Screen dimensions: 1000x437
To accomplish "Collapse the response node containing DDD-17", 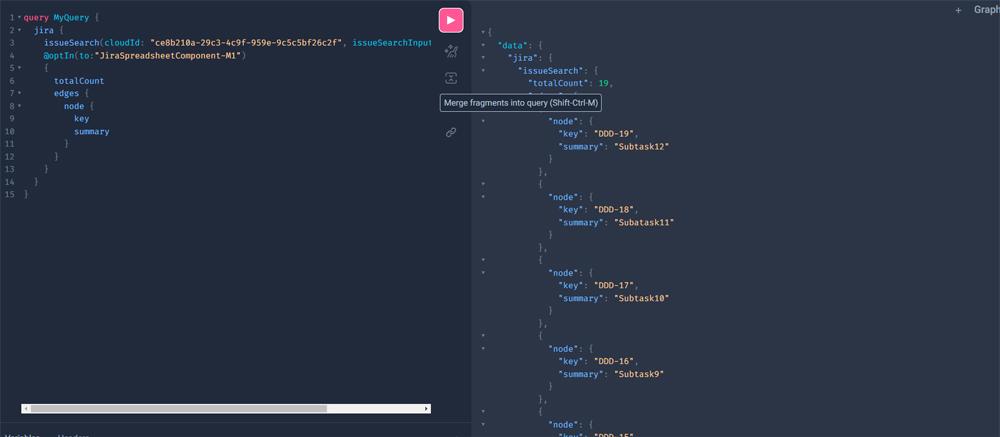I will coord(483,272).
